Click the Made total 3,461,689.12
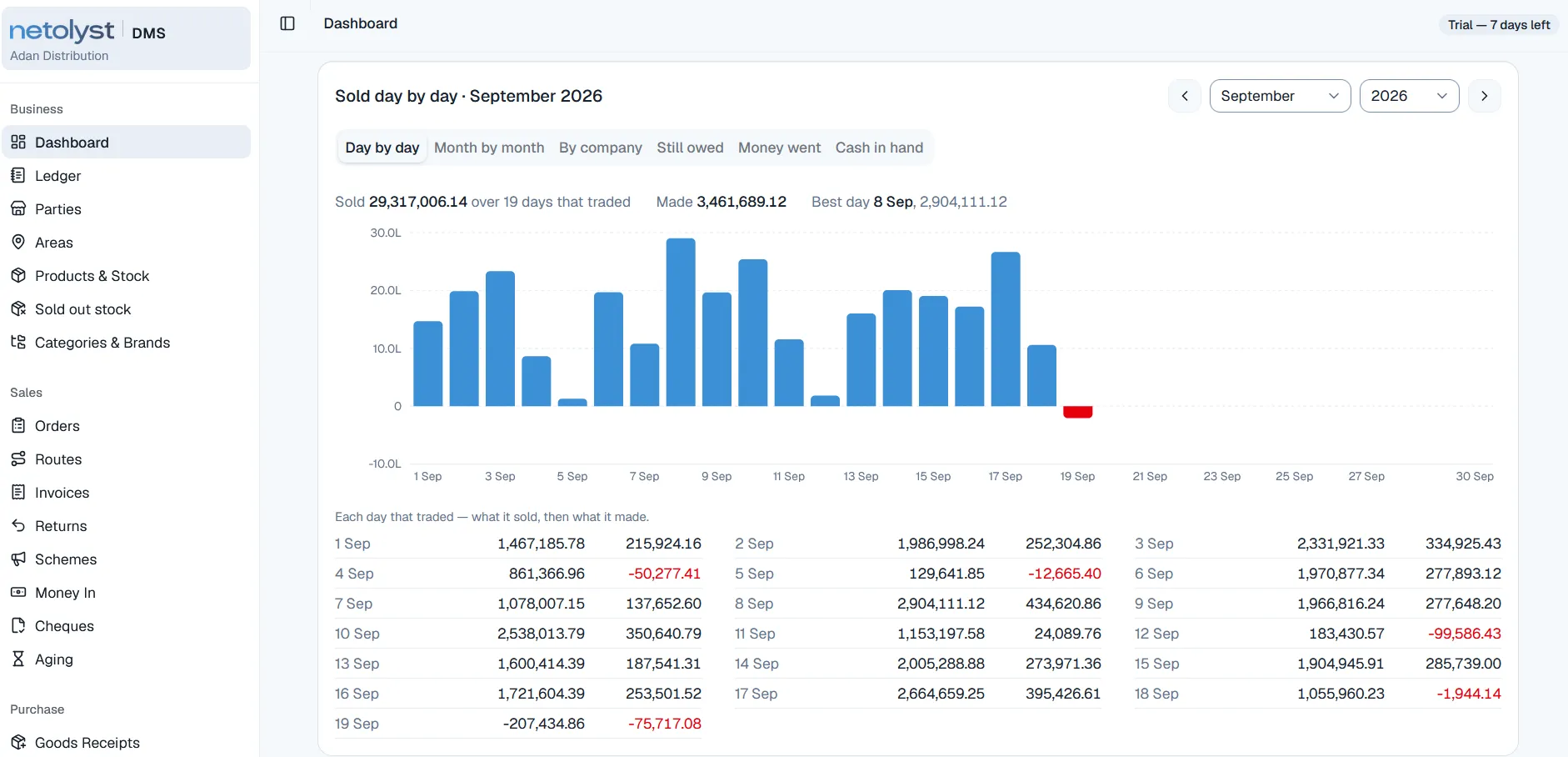Image resolution: width=1568 pixels, height=757 pixels. click(x=742, y=202)
